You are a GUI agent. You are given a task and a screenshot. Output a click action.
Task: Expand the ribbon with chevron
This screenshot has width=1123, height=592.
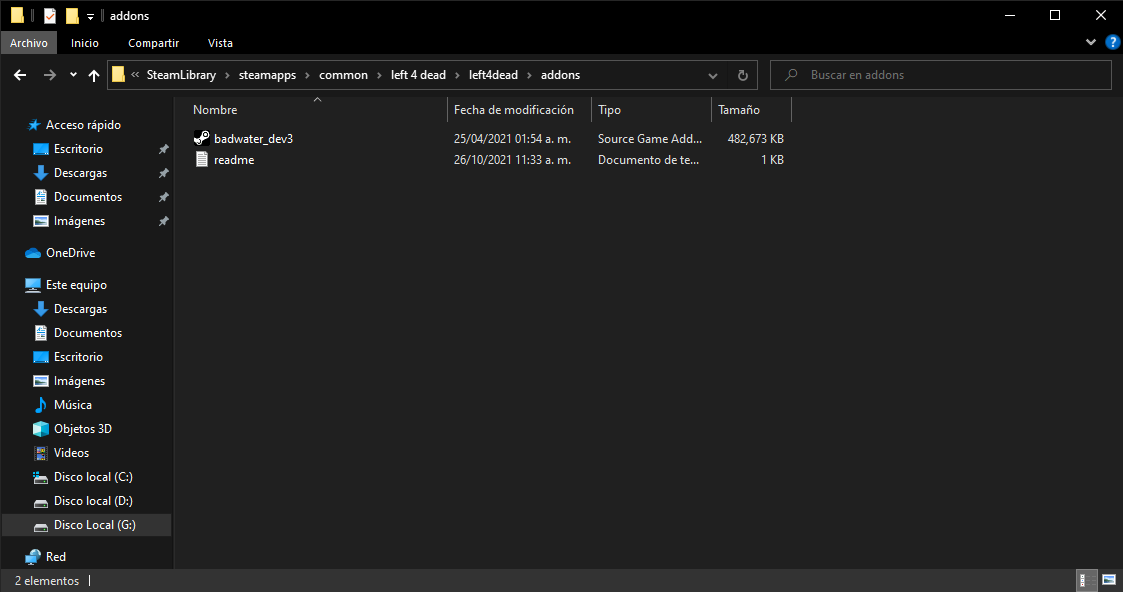[x=1091, y=42]
